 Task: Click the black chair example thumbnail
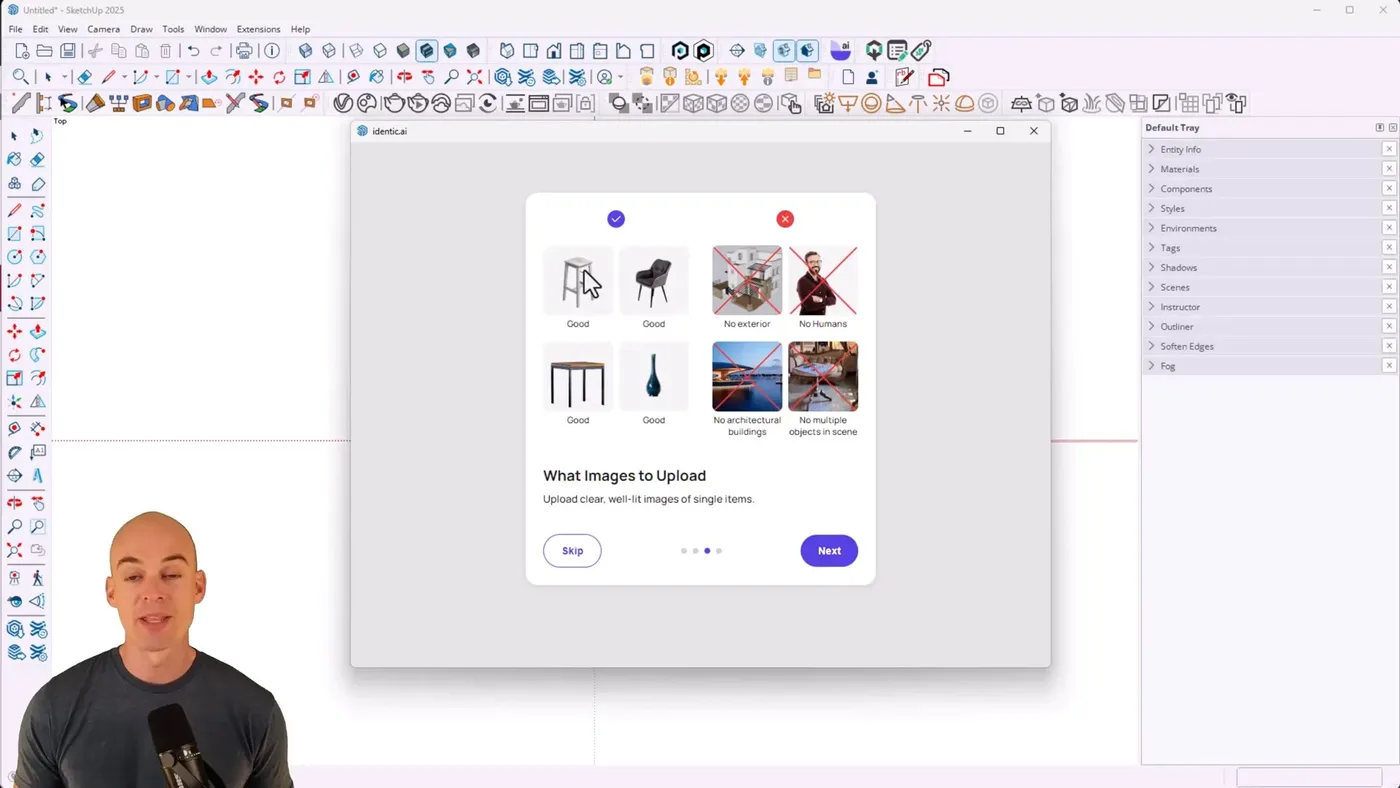point(653,281)
